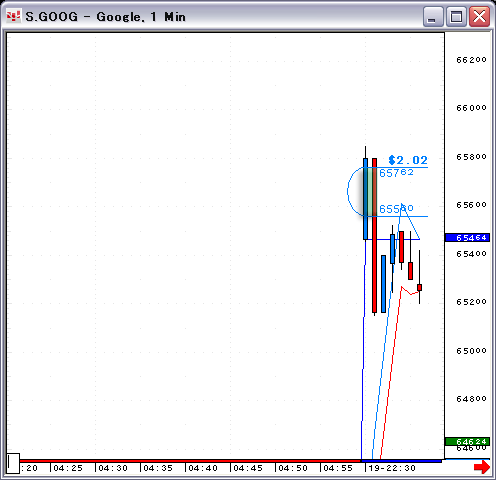Click the 04:40 time axis label

(203, 468)
